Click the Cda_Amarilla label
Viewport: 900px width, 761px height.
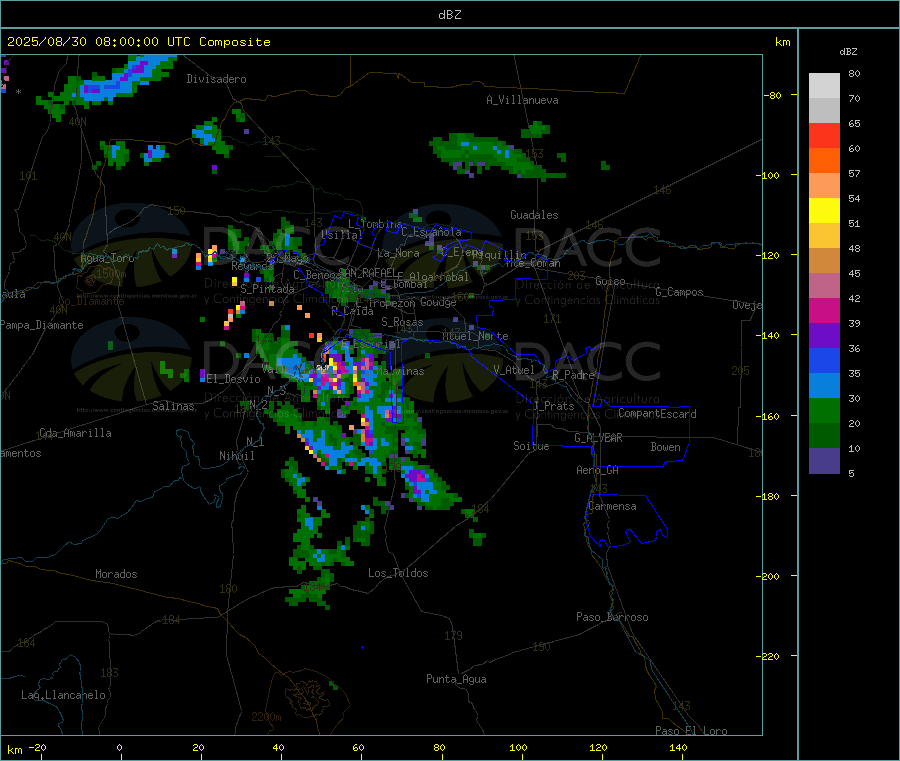pyautogui.click(x=75, y=433)
